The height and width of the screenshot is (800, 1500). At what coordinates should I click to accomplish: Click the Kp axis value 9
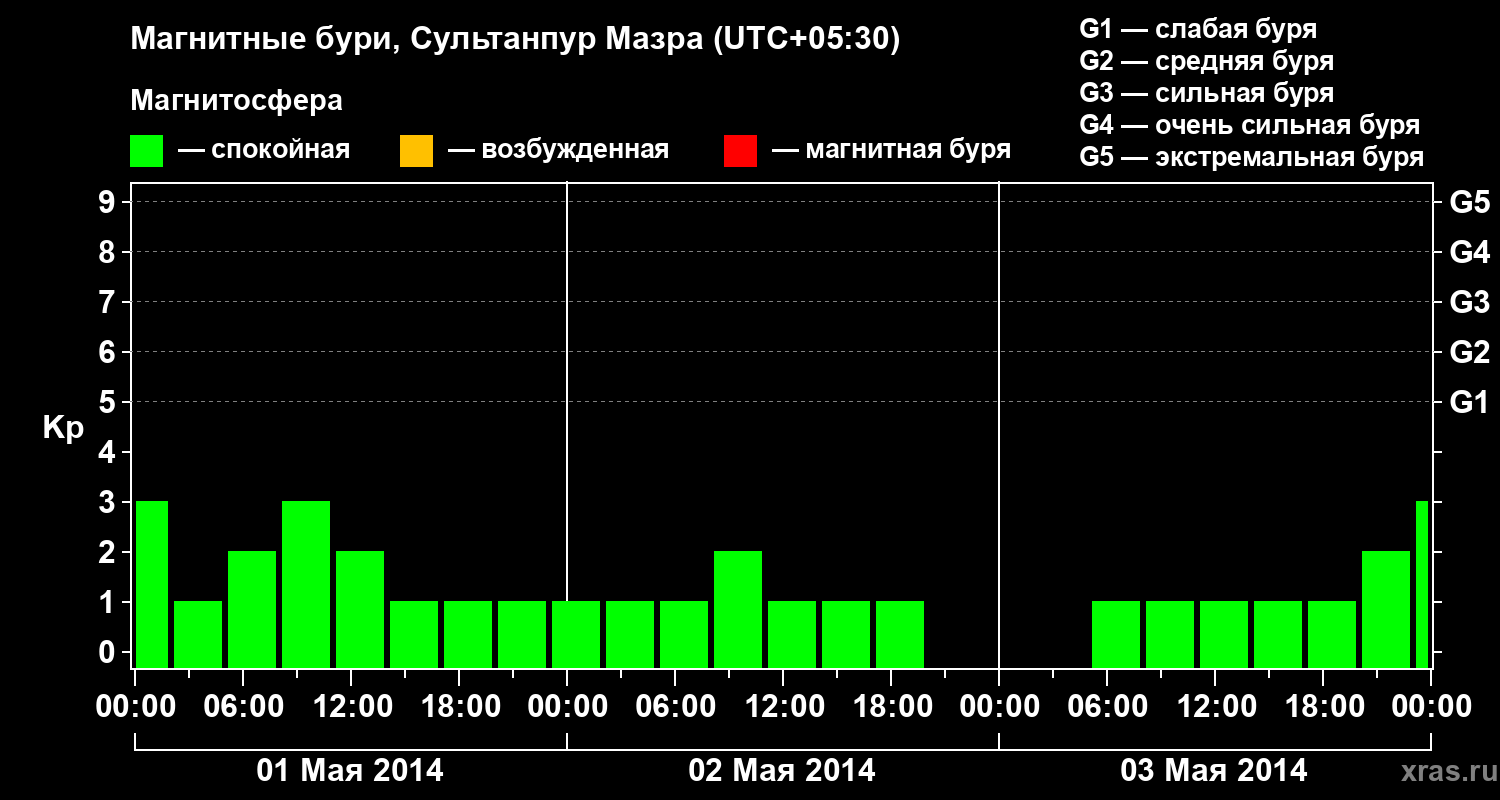(x=109, y=203)
